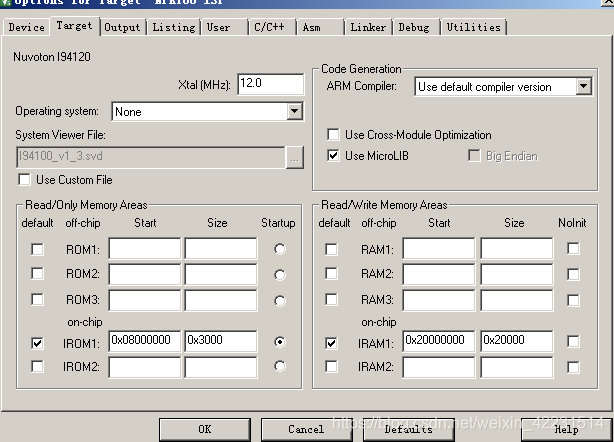Open the Debug tab

point(416,27)
